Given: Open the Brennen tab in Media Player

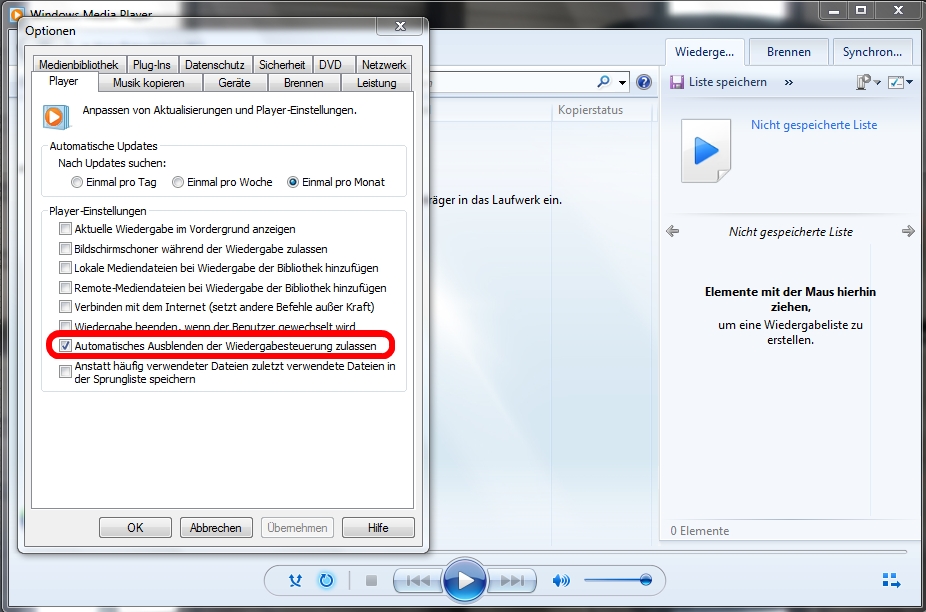Looking at the screenshot, I should click(x=788, y=52).
